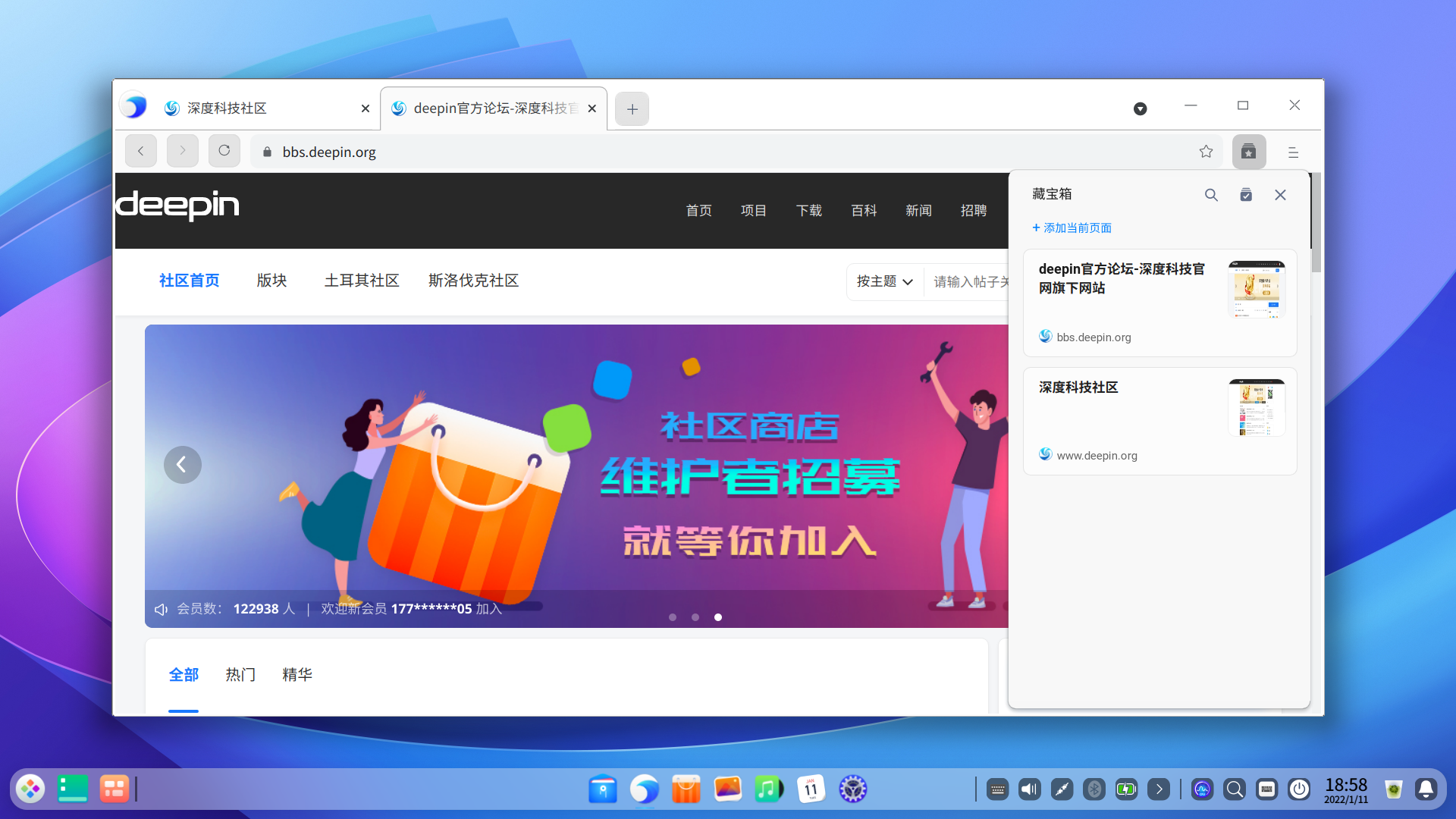1456x819 pixels.
Task: Close the treasure box panel
Action: pyautogui.click(x=1280, y=195)
